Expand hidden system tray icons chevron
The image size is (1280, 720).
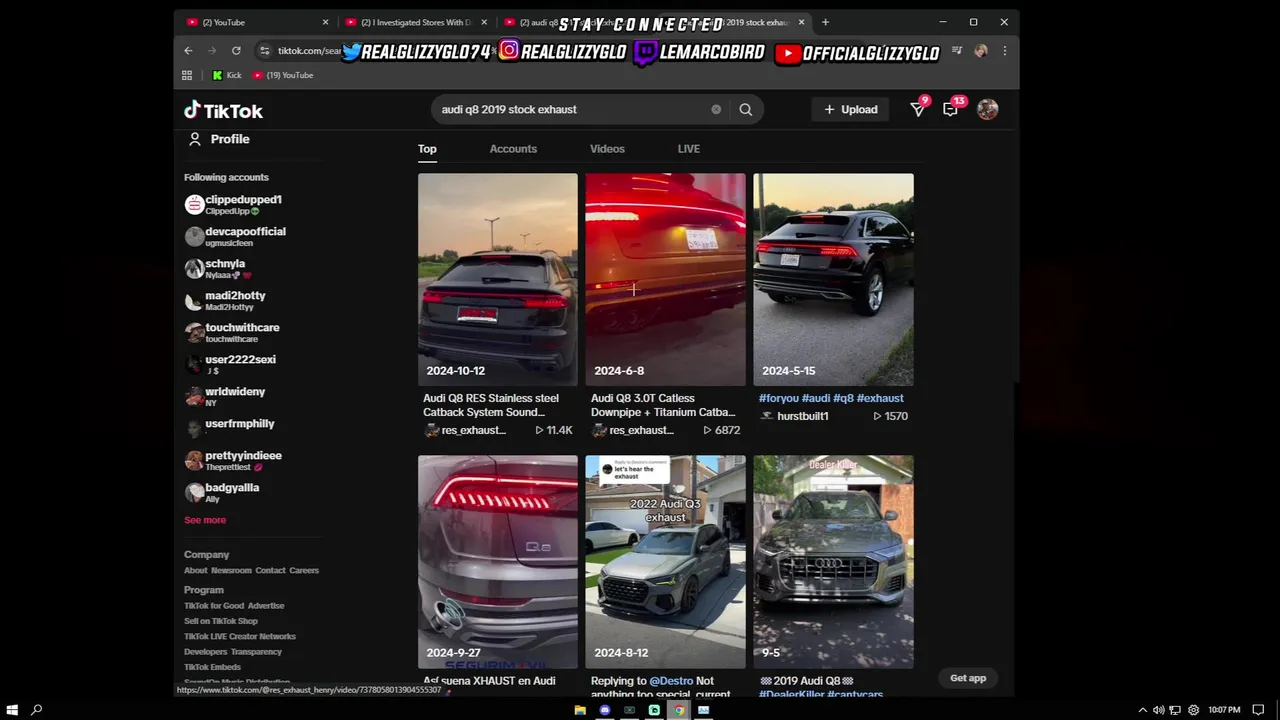pos(1143,710)
